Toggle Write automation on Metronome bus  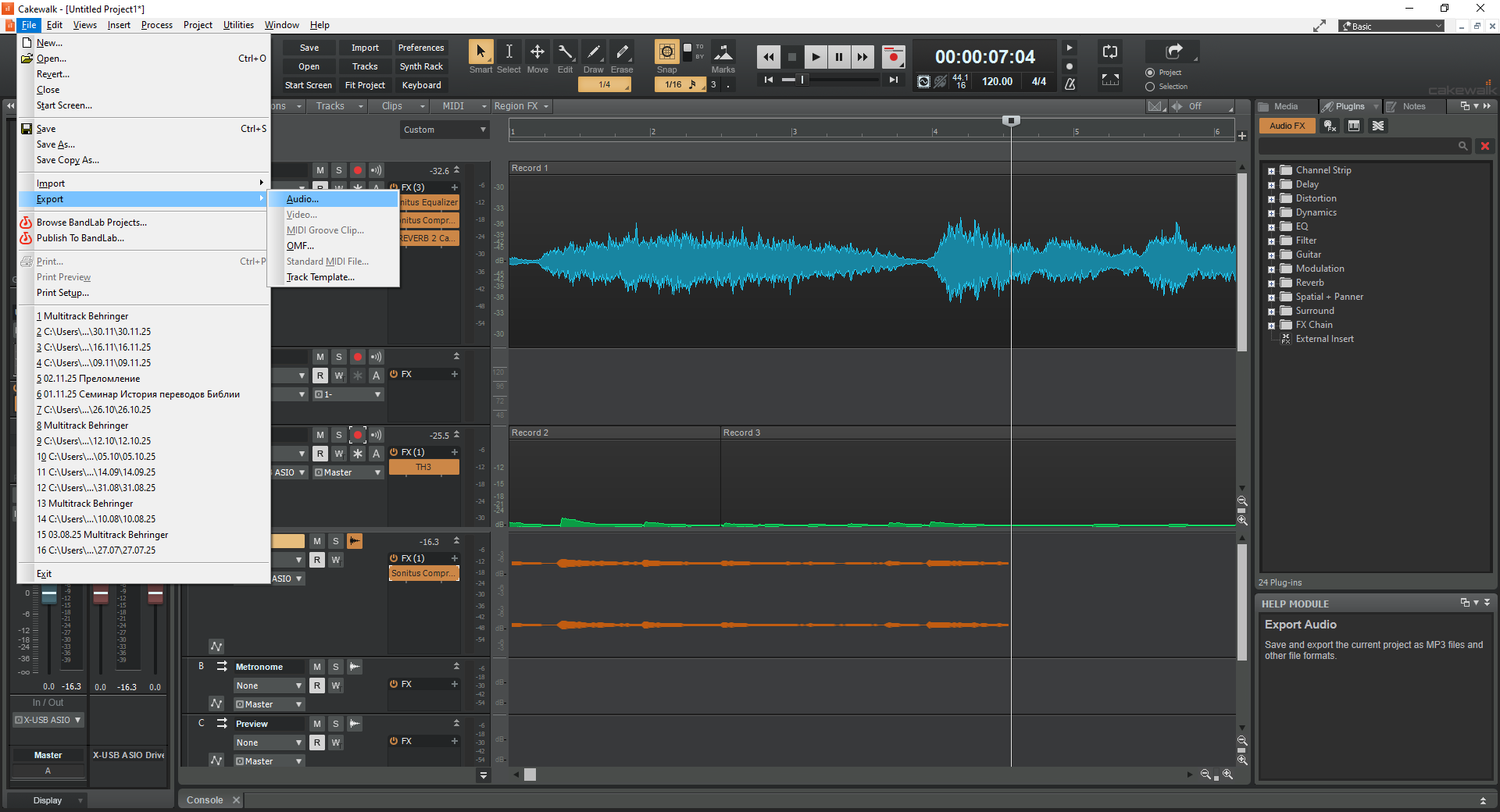336,686
